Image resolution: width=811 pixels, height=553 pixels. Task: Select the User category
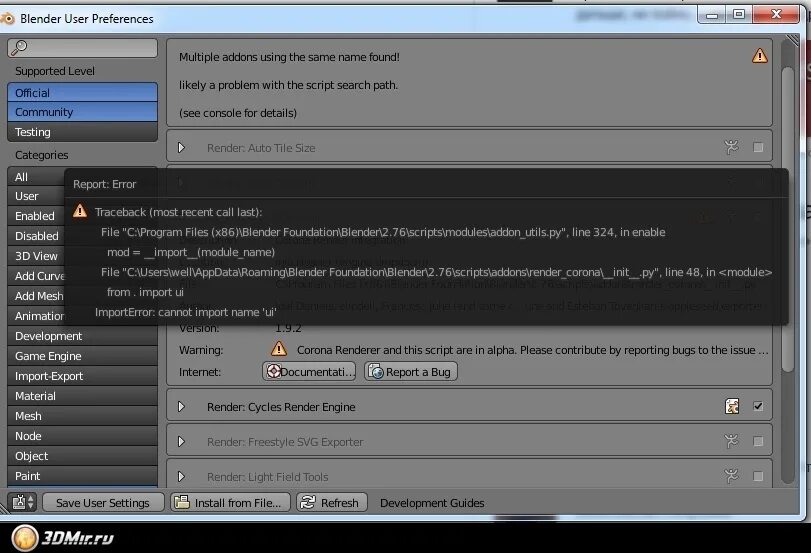[36, 196]
